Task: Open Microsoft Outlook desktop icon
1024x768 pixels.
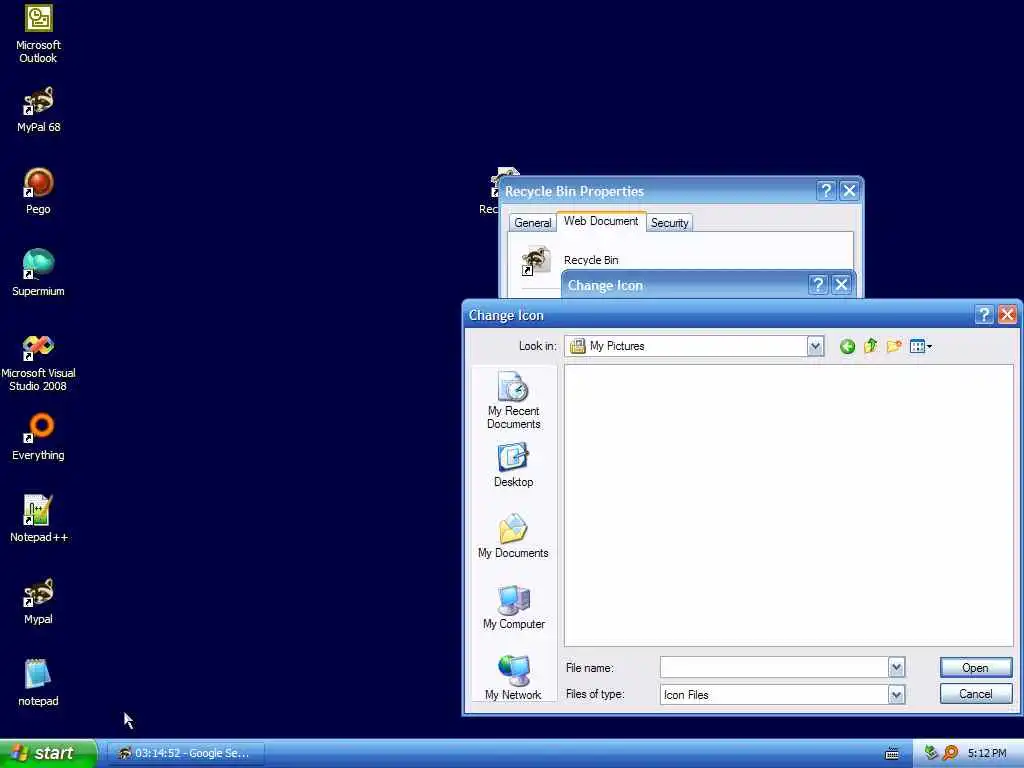Action: [x=38, y=33]
